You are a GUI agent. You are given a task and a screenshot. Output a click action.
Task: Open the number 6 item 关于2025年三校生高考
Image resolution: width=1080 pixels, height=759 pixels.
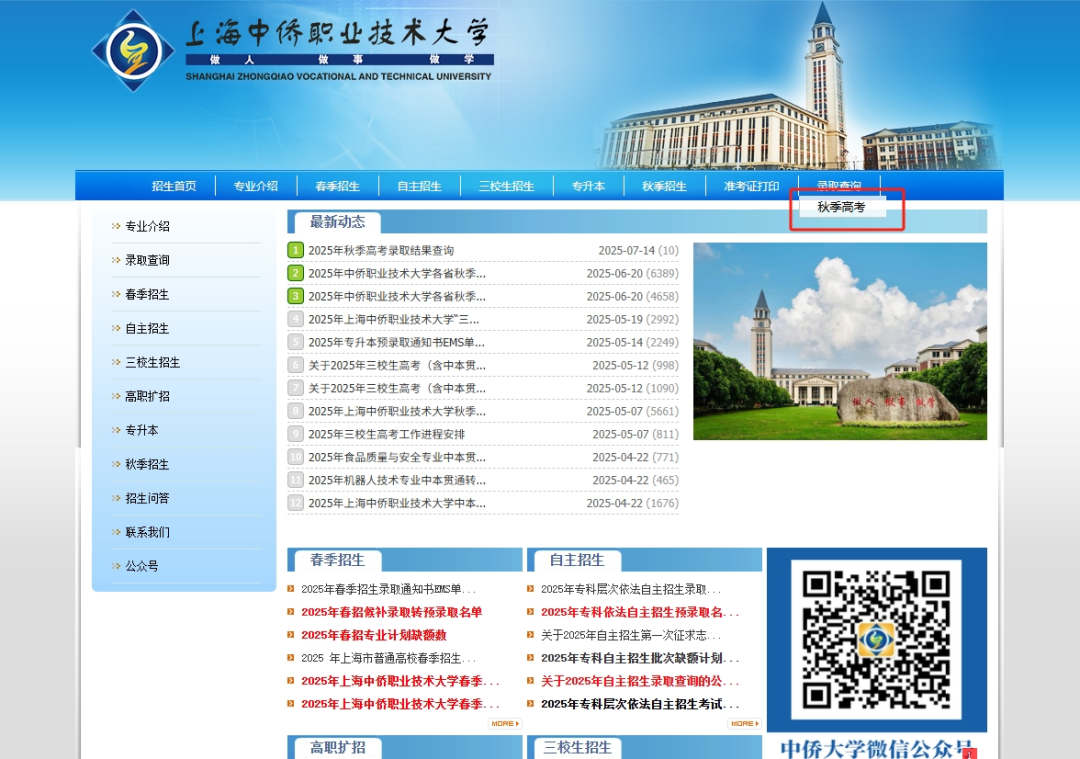pos(397,365)
